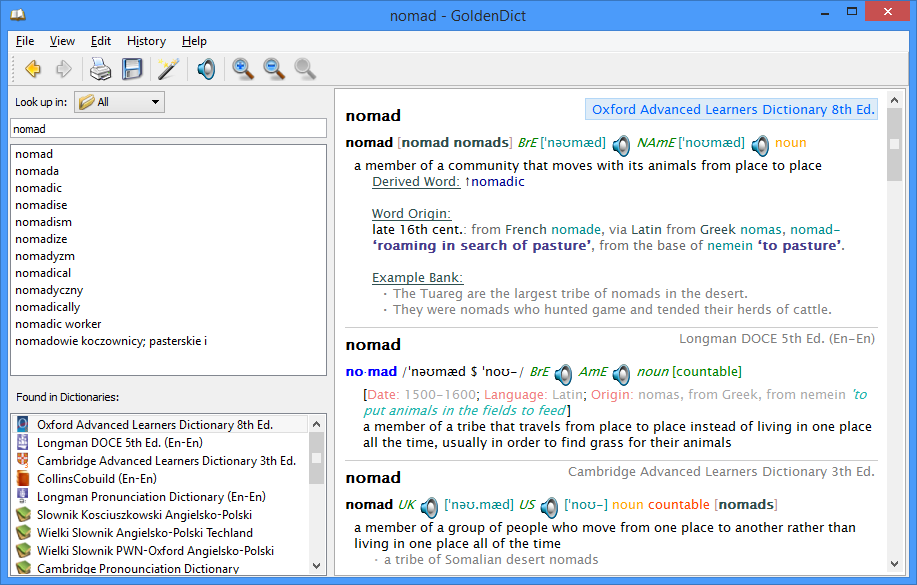Viewport: 917px width, 585px height.
Task: Open the Help menu
Action: point(194,41)
